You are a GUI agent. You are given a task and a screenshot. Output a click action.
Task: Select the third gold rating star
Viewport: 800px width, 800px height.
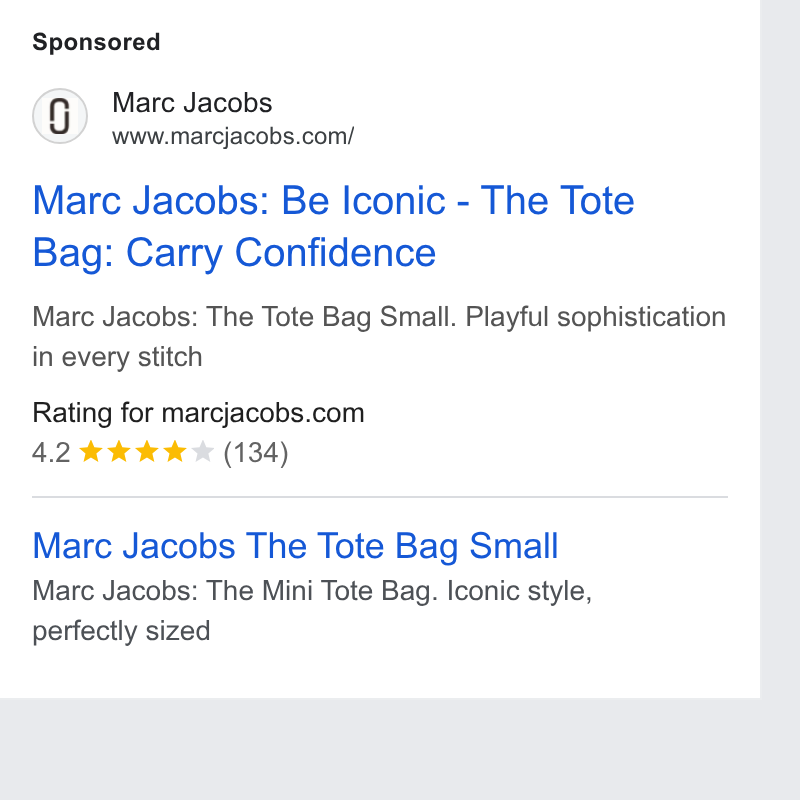[147, 452]
